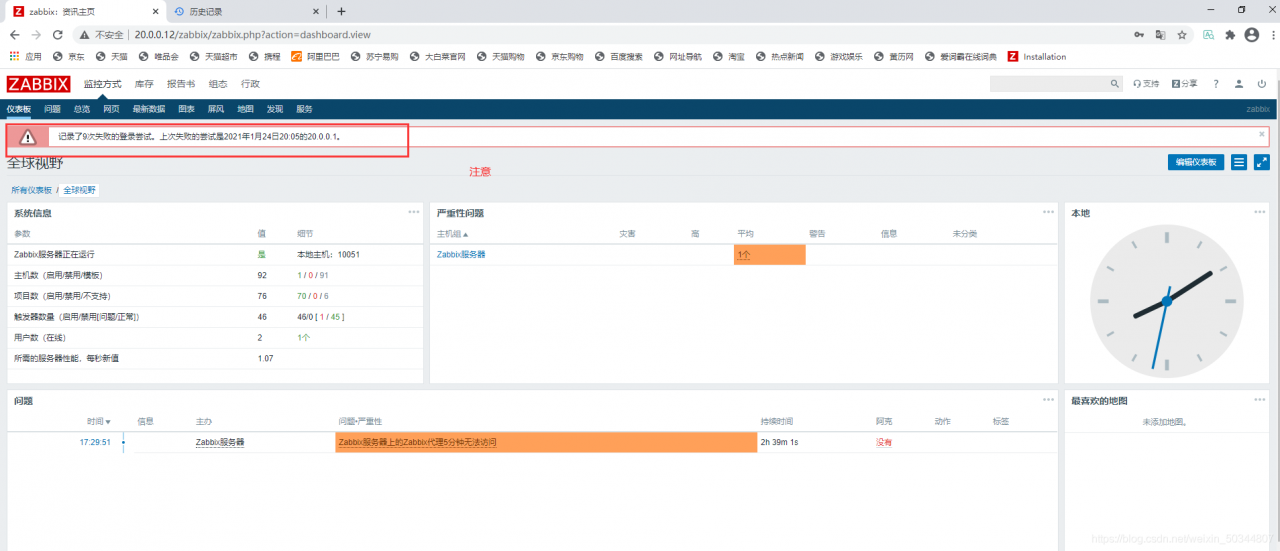Open 所有仪表板 breadcrumb link
This screenshot has width=1280, height=551.
(x=31, y=190)
